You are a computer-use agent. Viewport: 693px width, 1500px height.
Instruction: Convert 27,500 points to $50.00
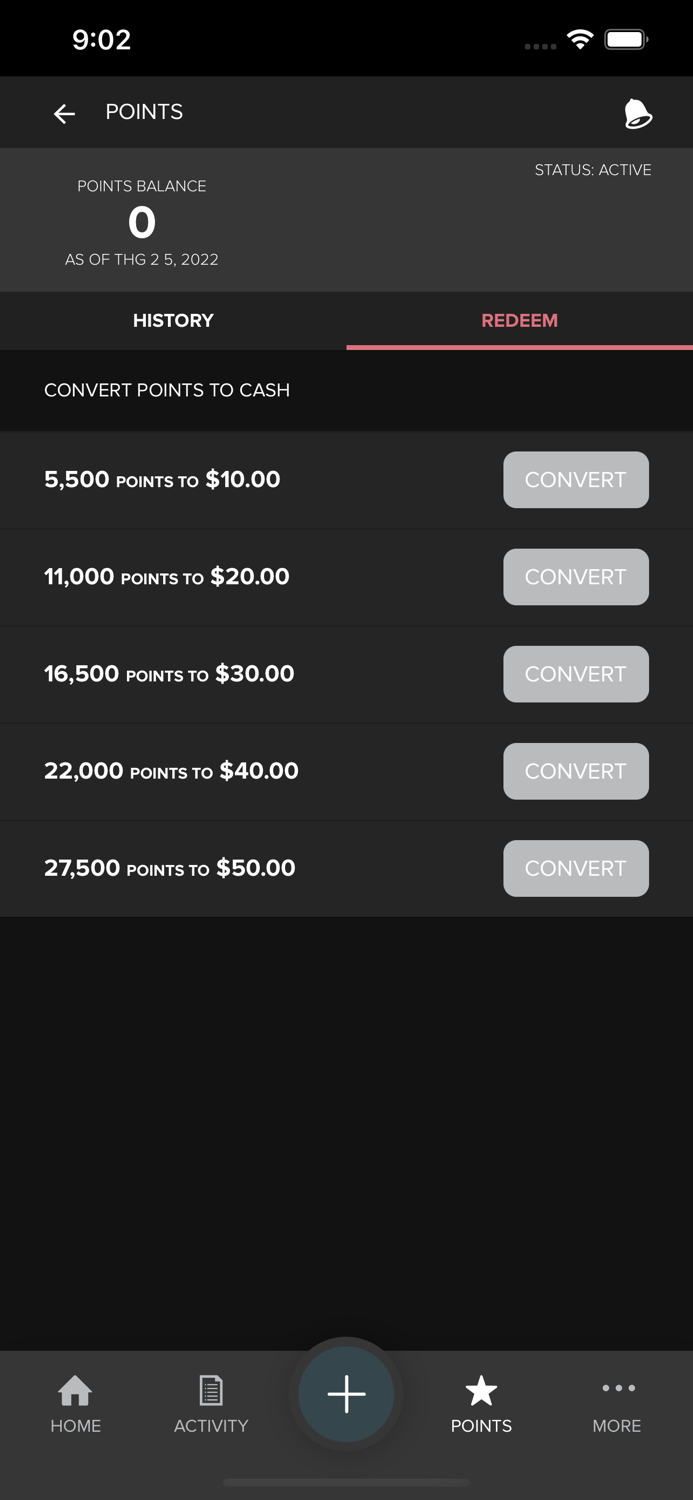pyautogui.click(x=576, y=868)
